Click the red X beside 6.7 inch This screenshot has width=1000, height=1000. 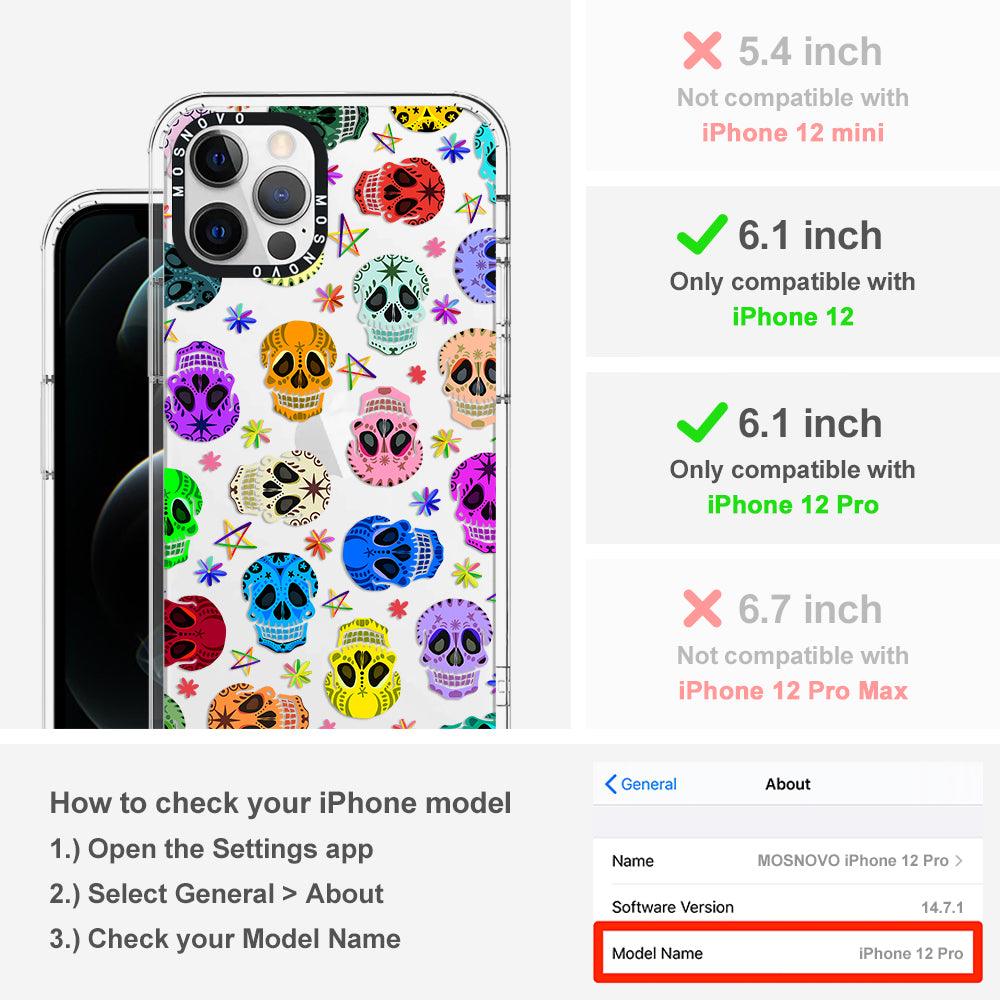[x=702, y=608]
